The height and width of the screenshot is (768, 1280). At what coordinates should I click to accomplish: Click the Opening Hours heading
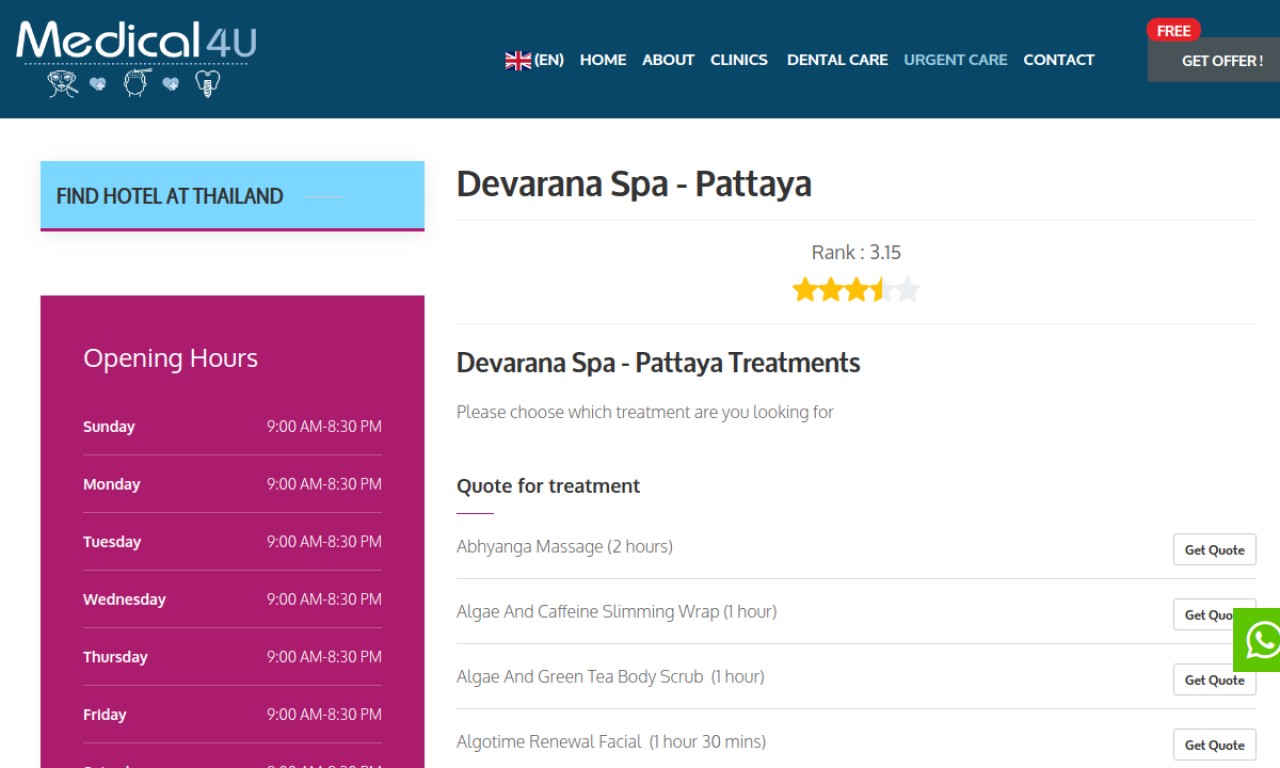tap(170, 358)
